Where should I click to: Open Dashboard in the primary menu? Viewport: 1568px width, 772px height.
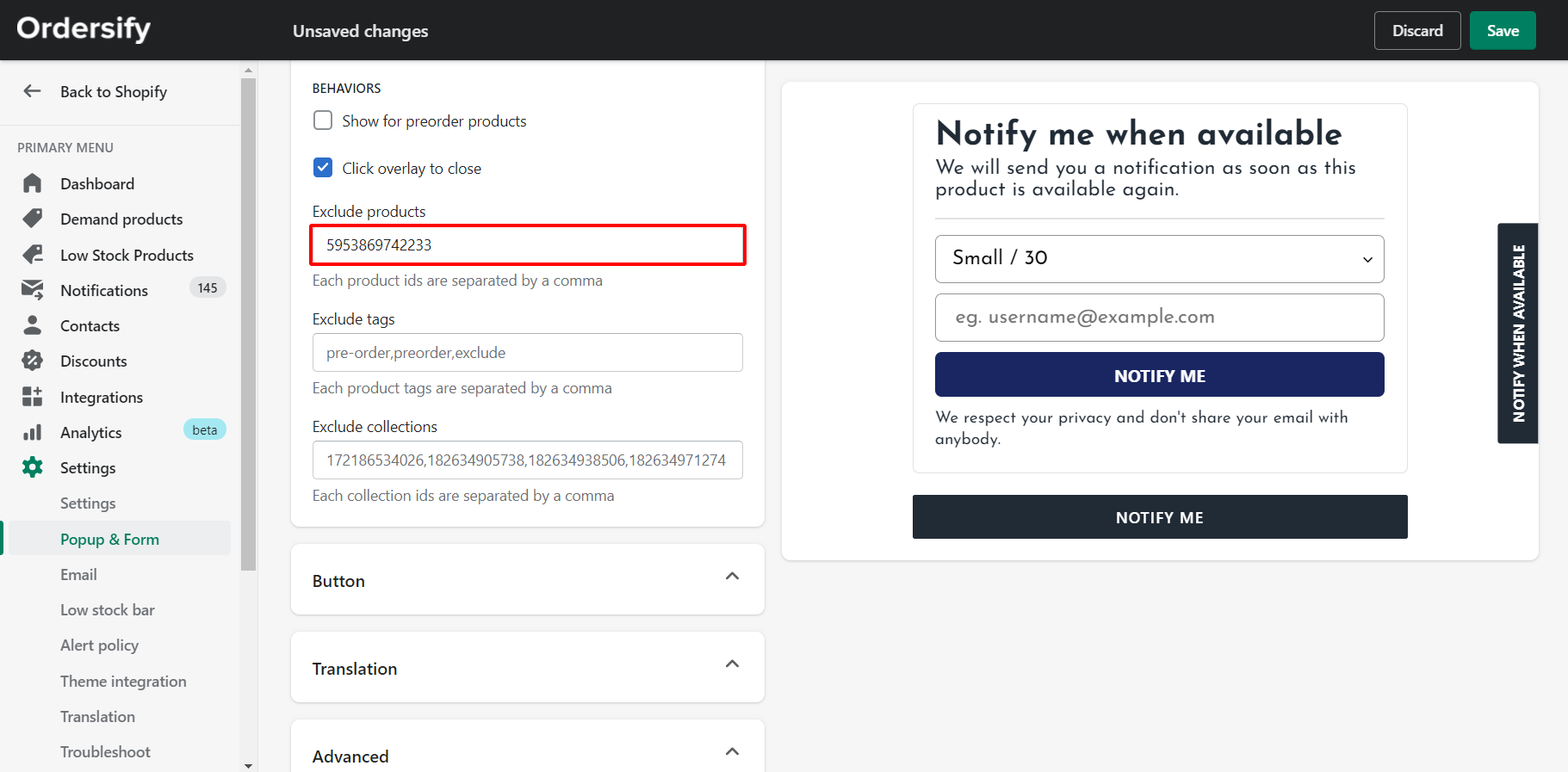click(97, 183)
